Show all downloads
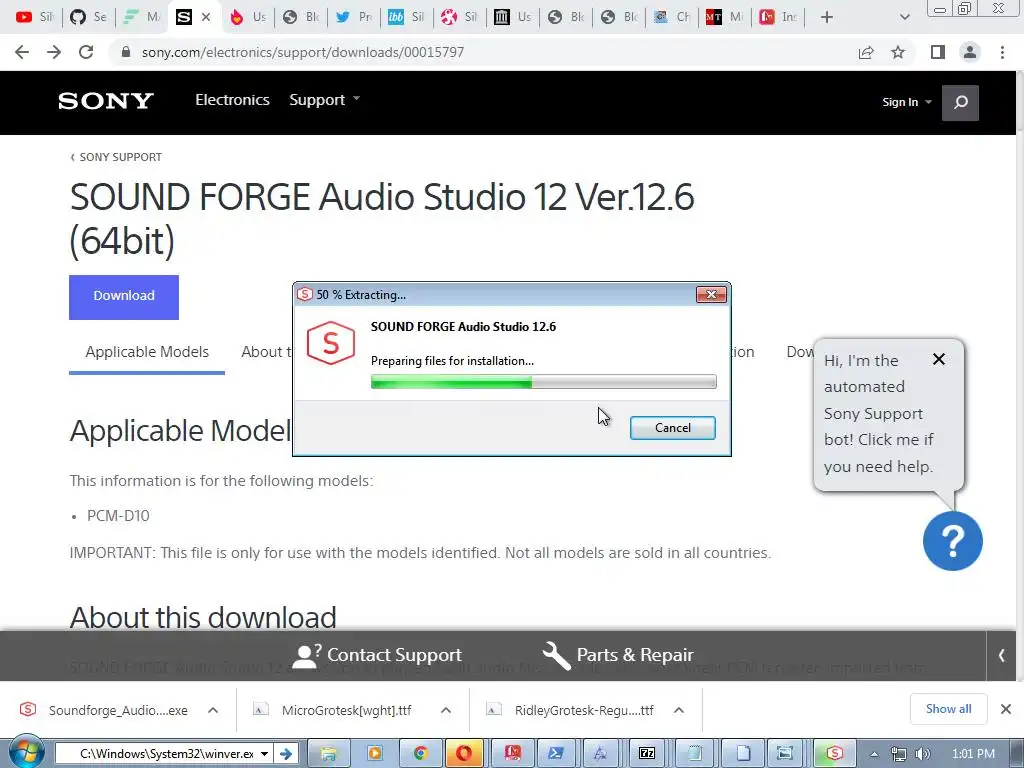Viewport: 1024px width, 768px height. (948, 709)
